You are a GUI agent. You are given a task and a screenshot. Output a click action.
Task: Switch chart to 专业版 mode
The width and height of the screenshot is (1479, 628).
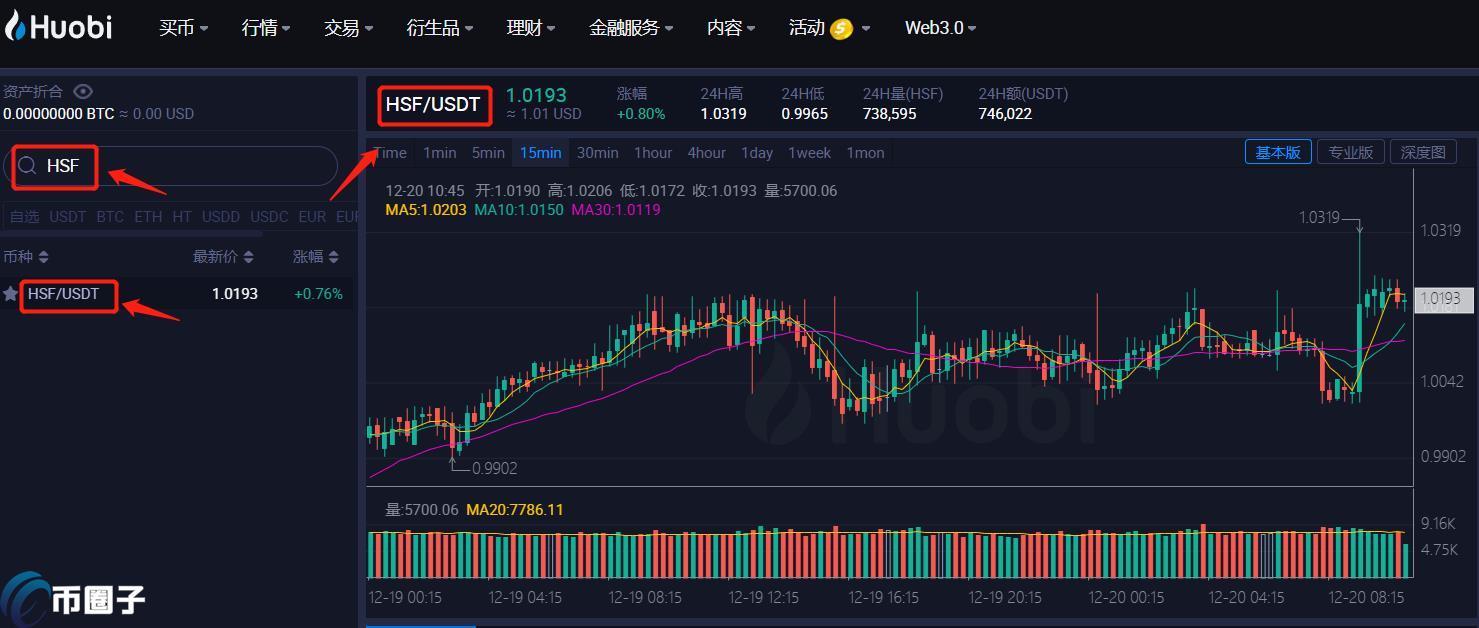1350,152
